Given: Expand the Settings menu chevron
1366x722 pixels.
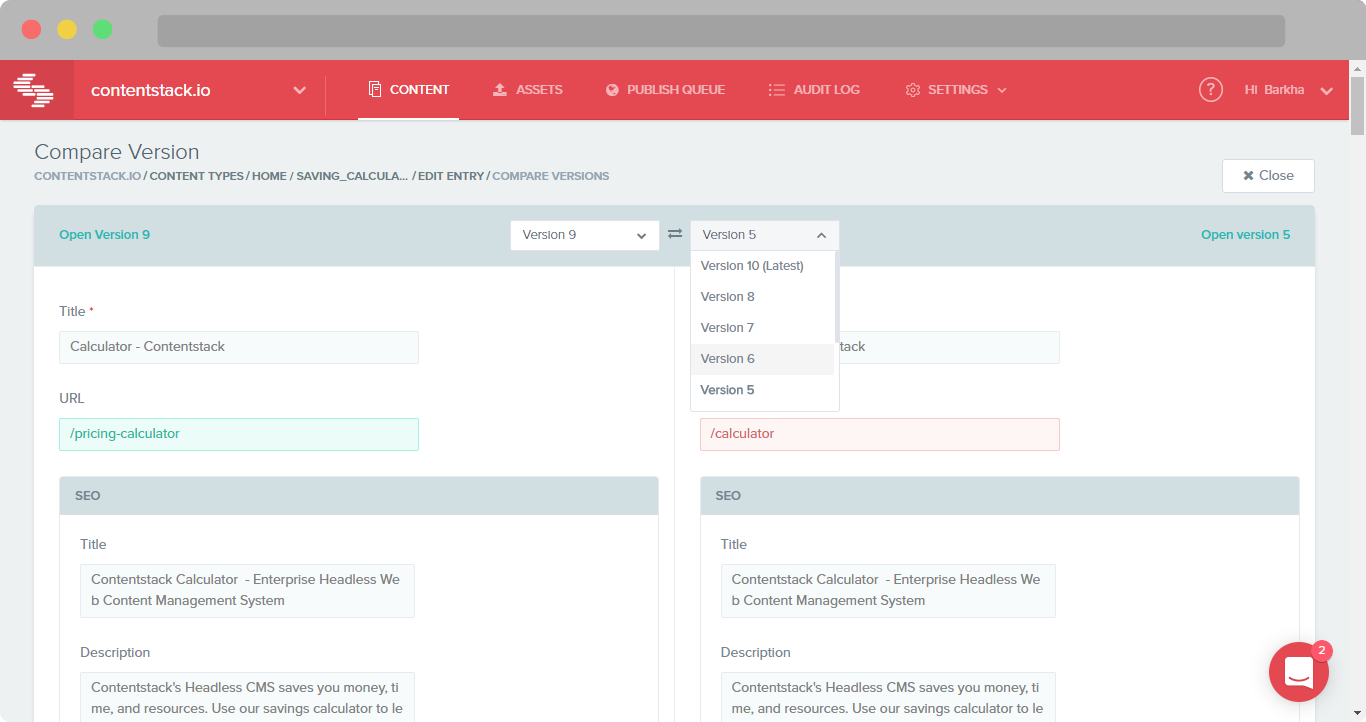Looking at the screenshot, I should pos(1002,90).
